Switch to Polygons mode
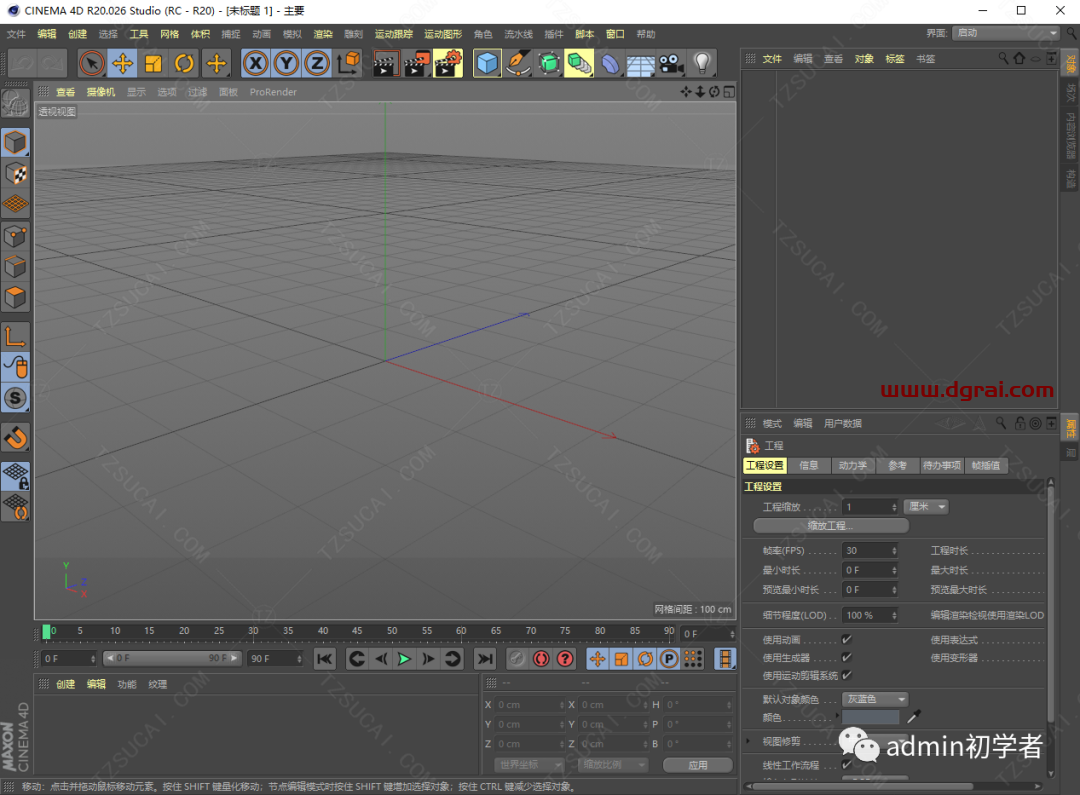This screenshot has width=1080, height=795. [x=16, y=298]
